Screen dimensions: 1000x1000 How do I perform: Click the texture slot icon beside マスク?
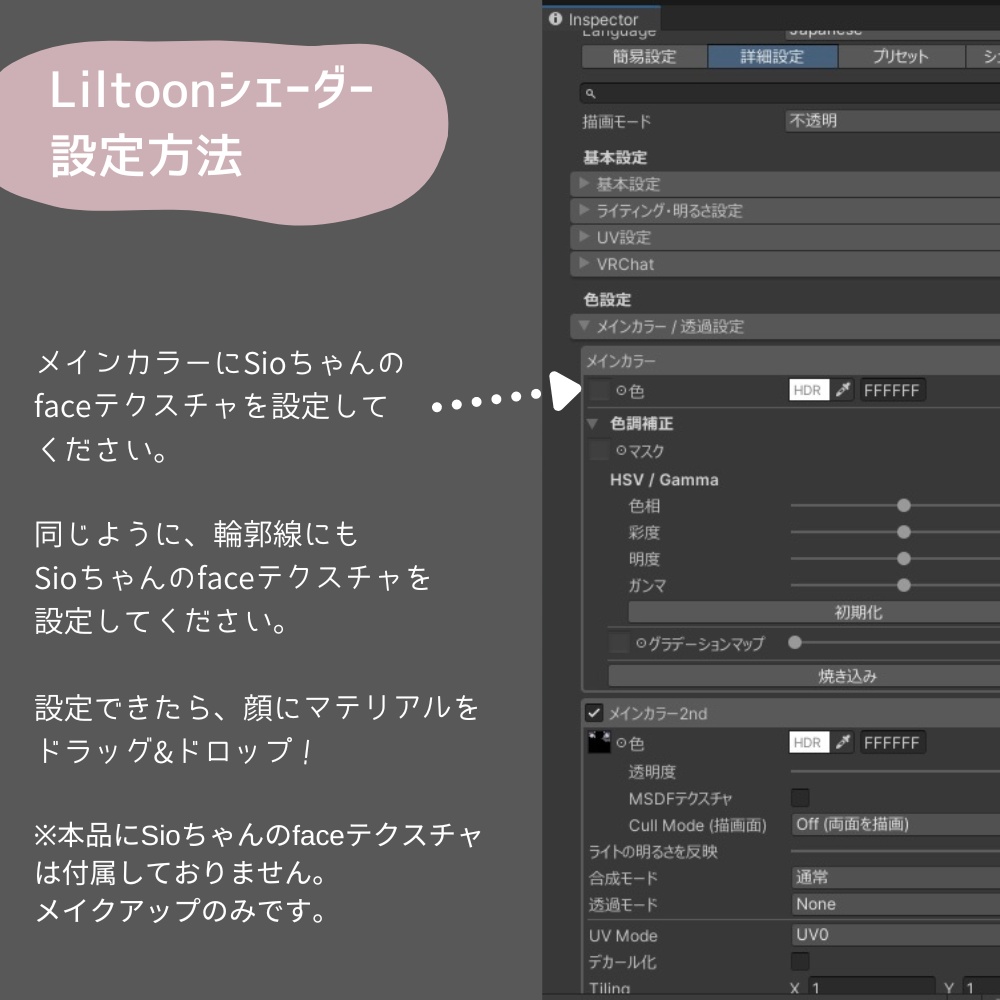pos(596,451)
